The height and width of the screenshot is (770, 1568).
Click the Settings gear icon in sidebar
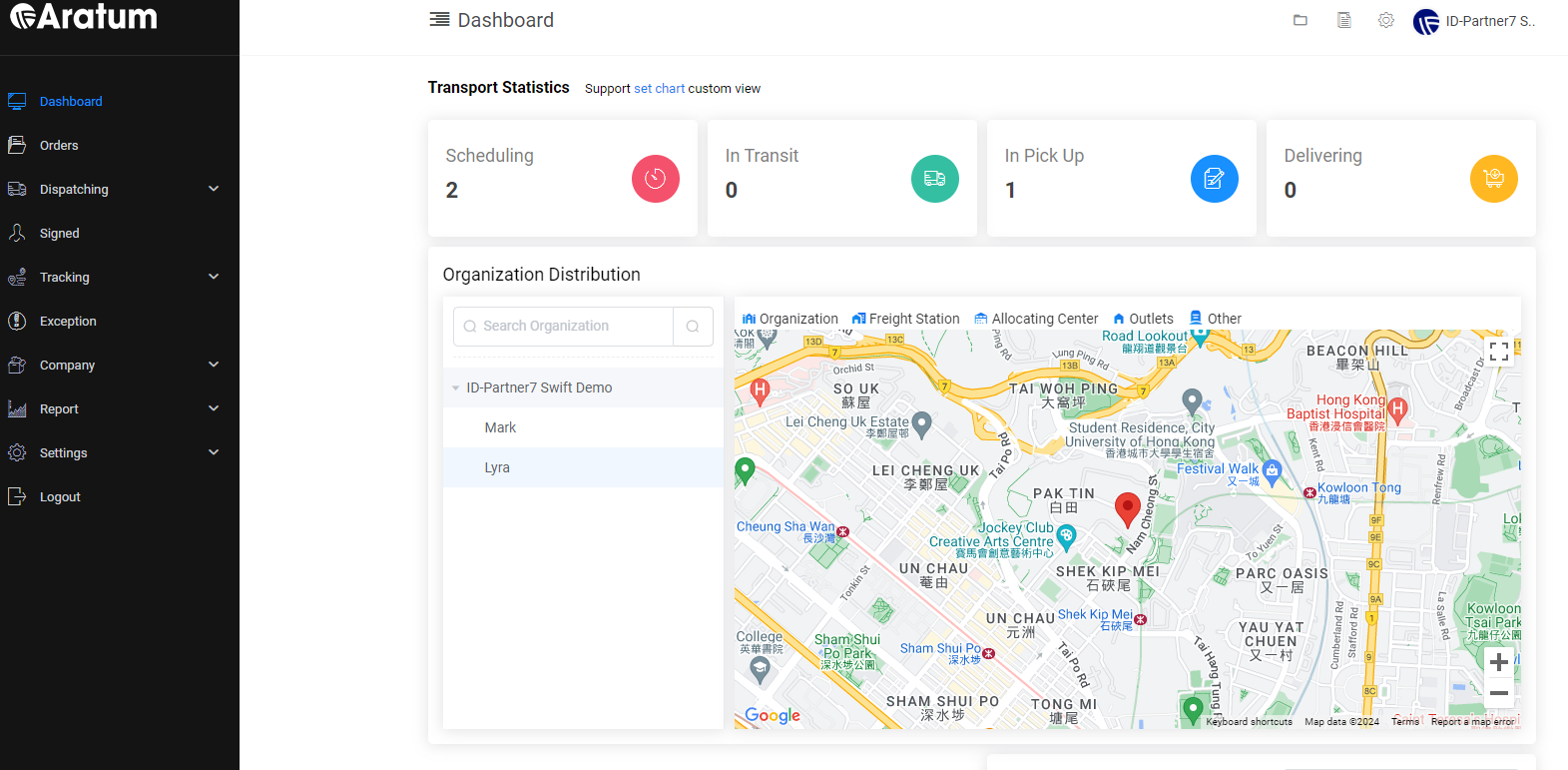tap(17, 452)
